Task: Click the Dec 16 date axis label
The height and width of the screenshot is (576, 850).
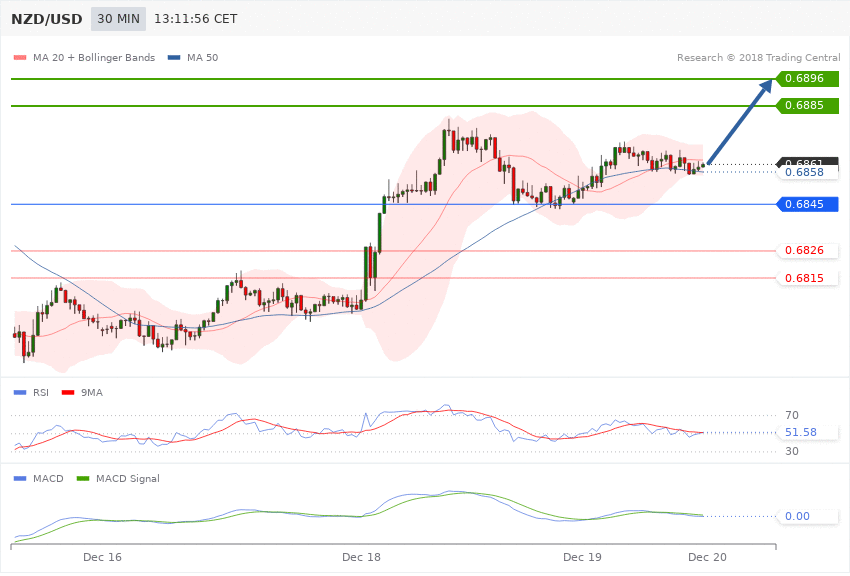Action: [x=102, y=557]
